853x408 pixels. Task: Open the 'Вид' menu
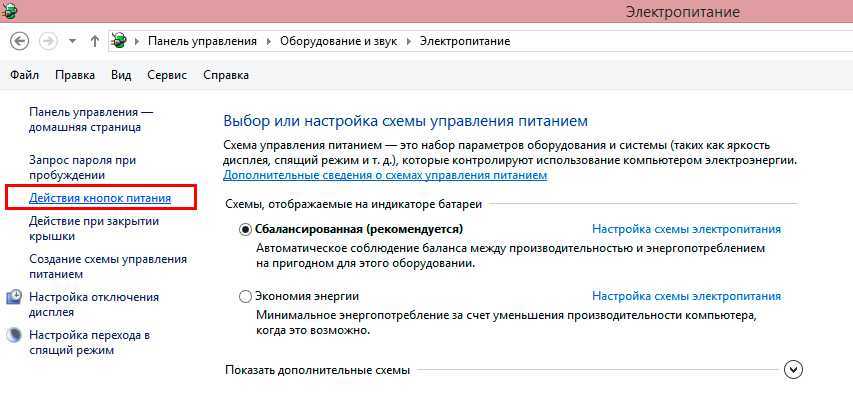click(121, 75)
